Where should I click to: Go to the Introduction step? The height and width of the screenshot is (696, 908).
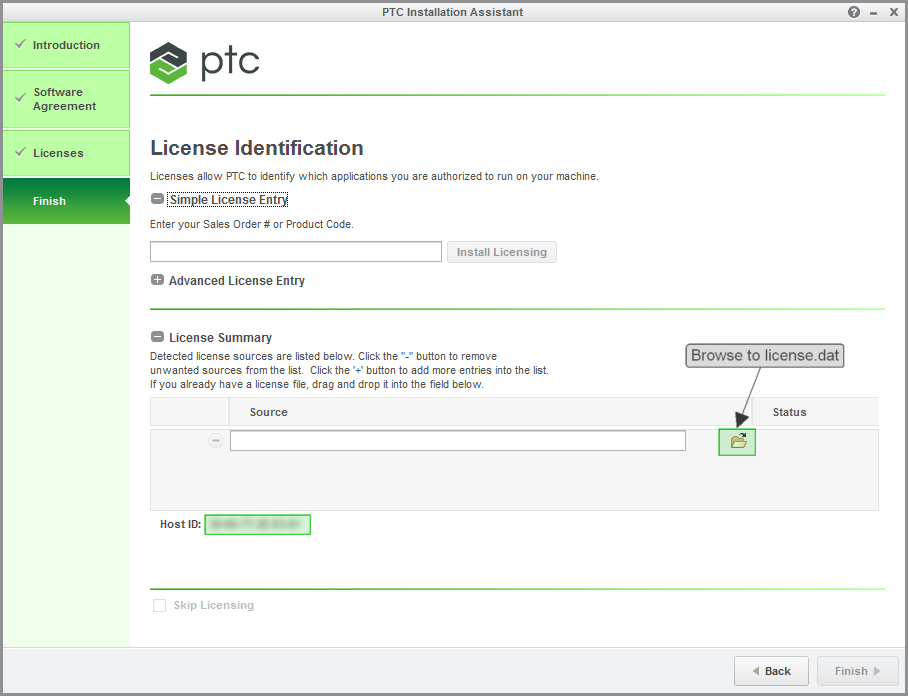pyautogui.click(x=66, y=45)
